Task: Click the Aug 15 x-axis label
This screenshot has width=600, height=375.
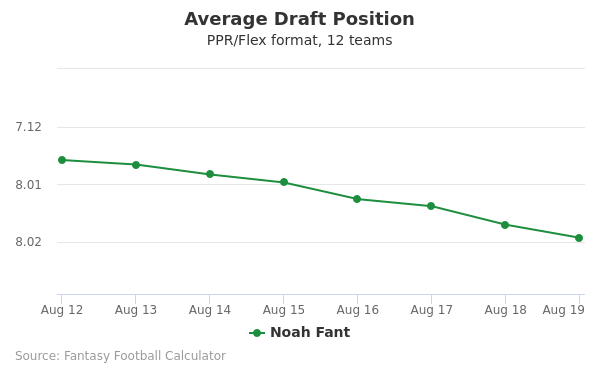Action: [284, 310]
